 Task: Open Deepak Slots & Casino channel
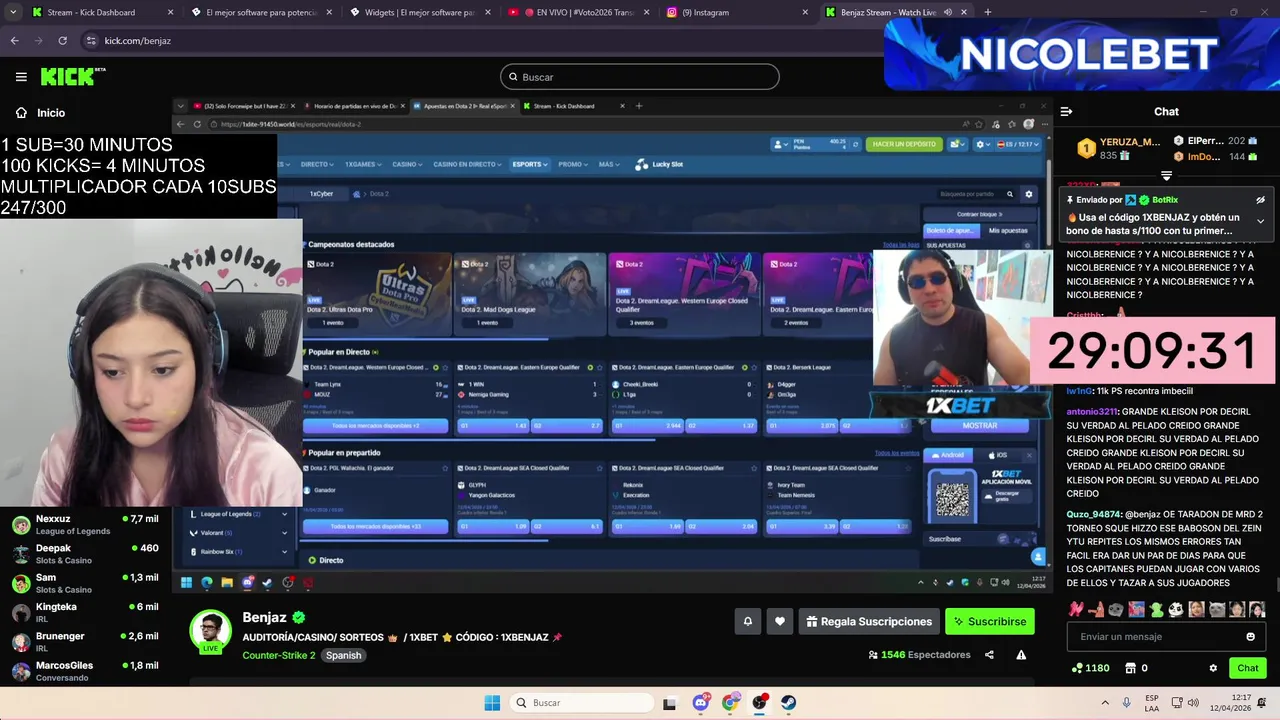pos(85,554)
